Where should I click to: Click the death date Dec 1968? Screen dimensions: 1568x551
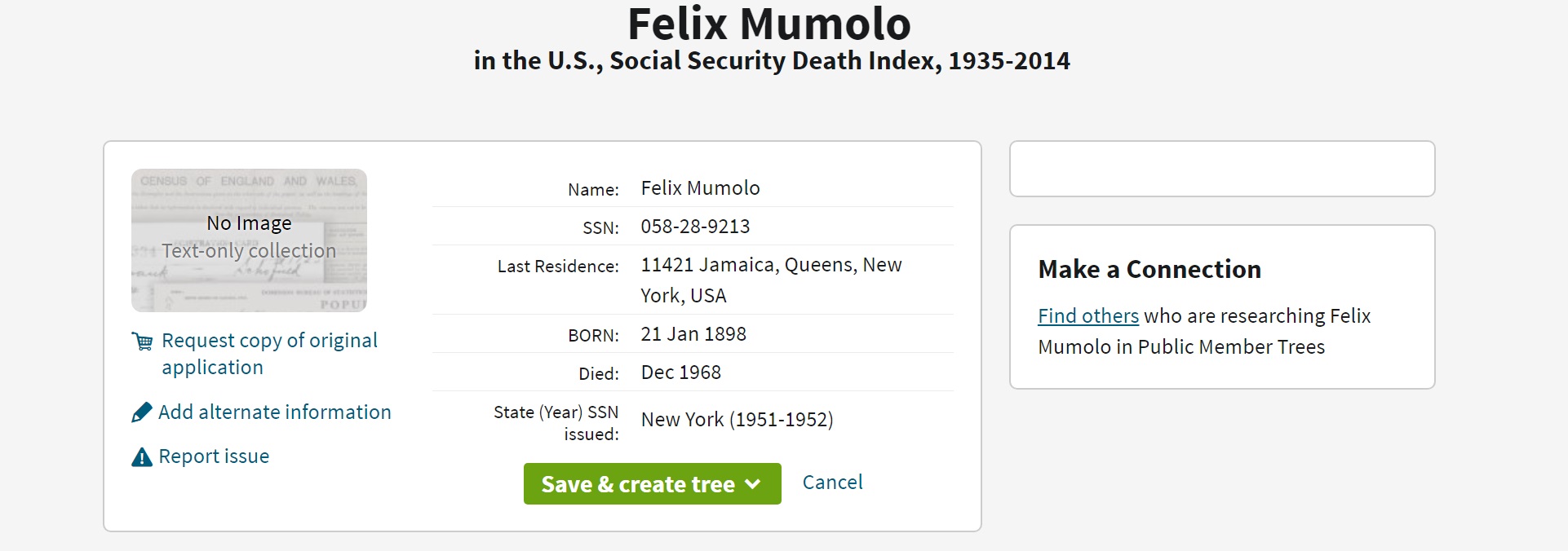click(x=681, y=372)
